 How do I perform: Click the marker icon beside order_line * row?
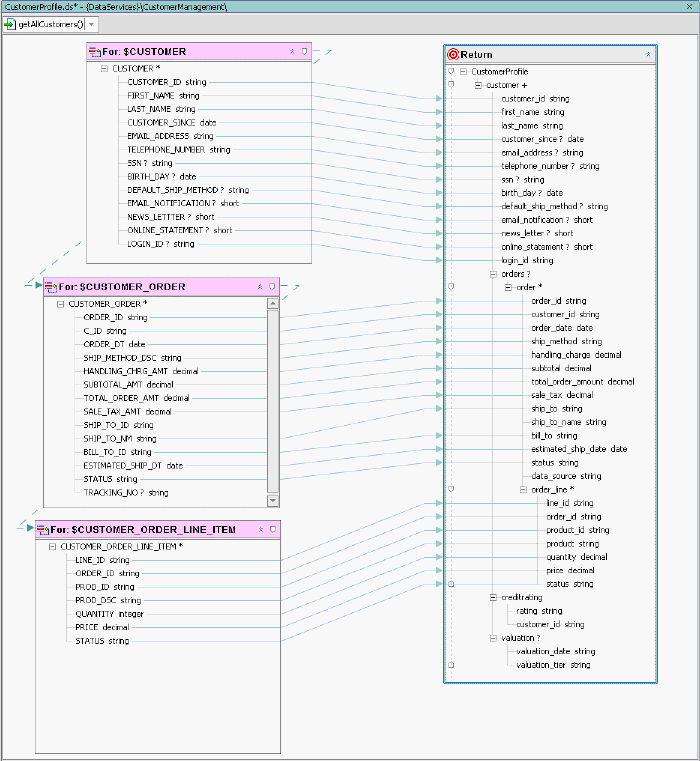[x=451, y=489]
